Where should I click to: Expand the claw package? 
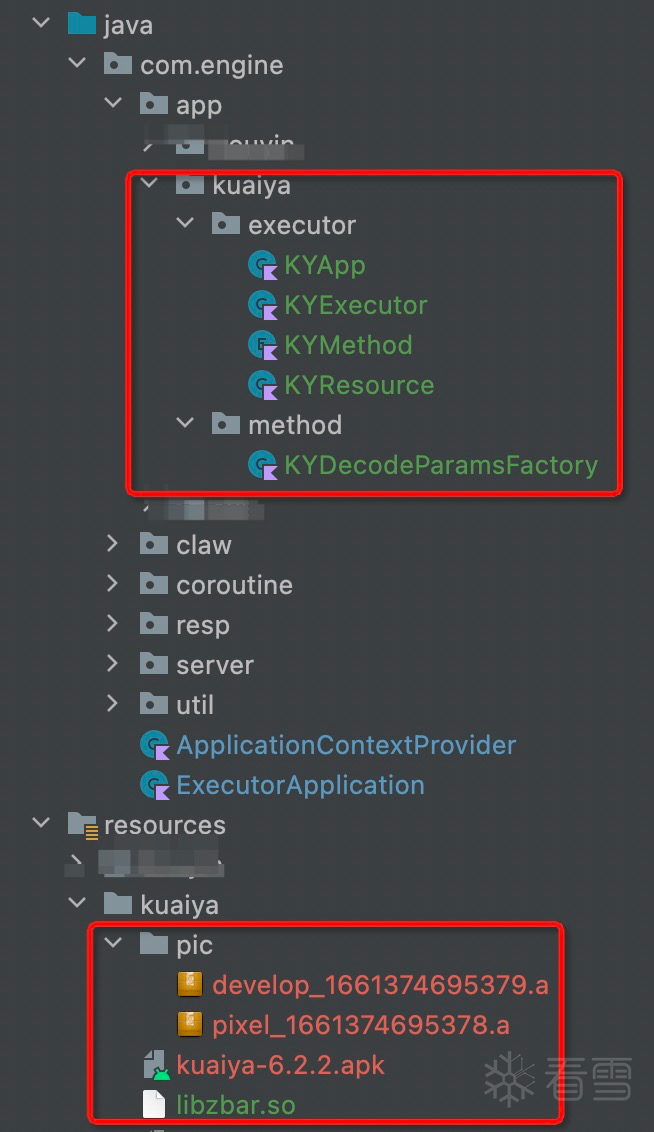coord(113,545)
